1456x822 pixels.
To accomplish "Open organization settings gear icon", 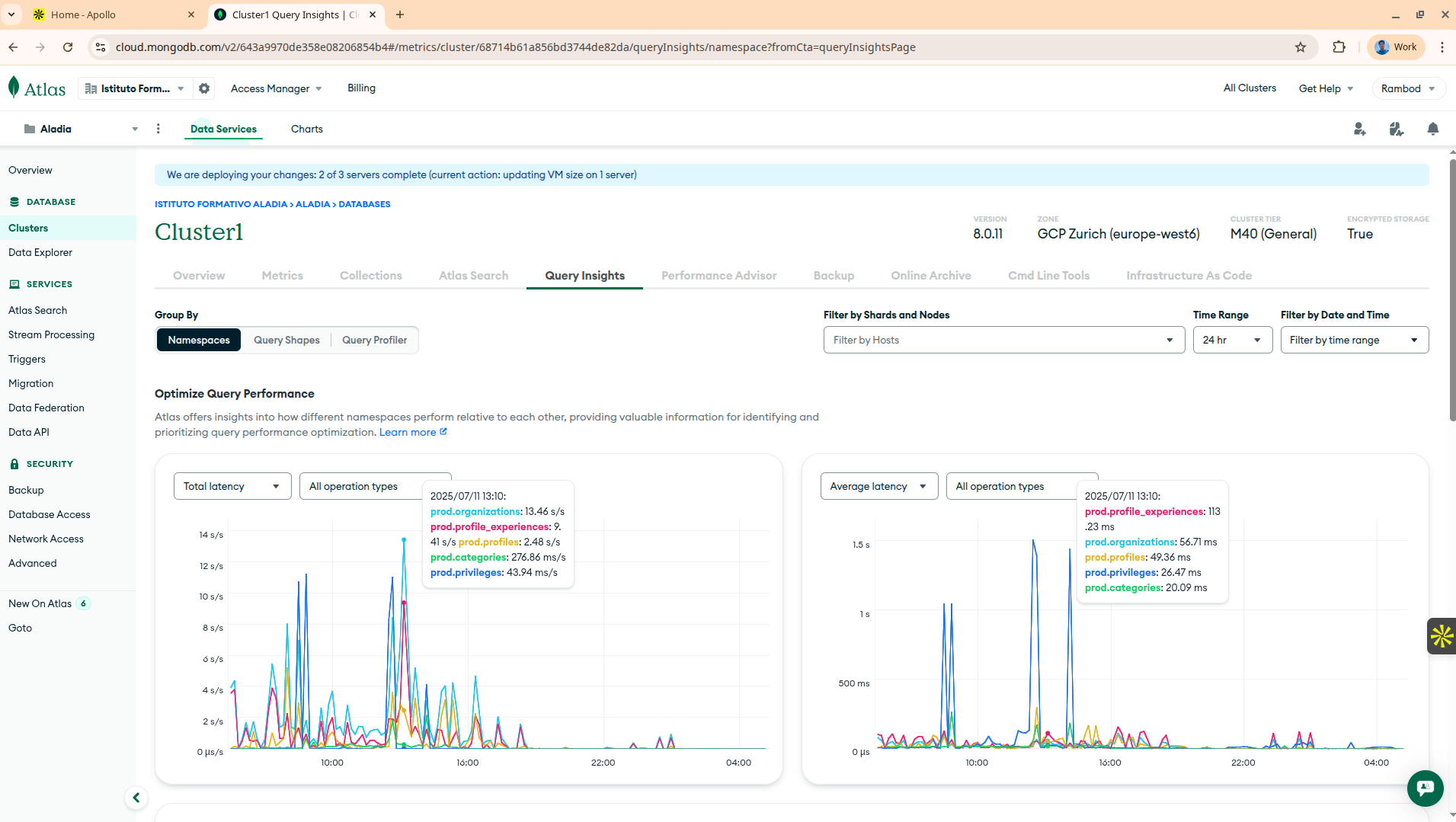I will click(x=204, y=88).
